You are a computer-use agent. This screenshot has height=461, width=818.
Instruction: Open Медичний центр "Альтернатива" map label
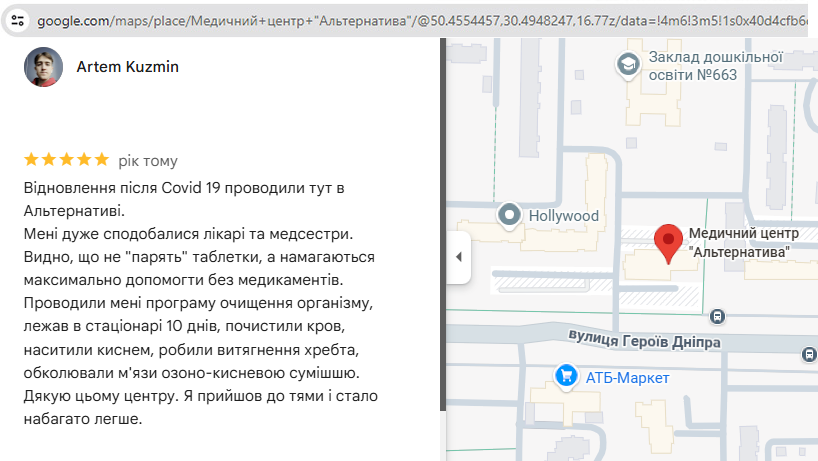[739, 243]
